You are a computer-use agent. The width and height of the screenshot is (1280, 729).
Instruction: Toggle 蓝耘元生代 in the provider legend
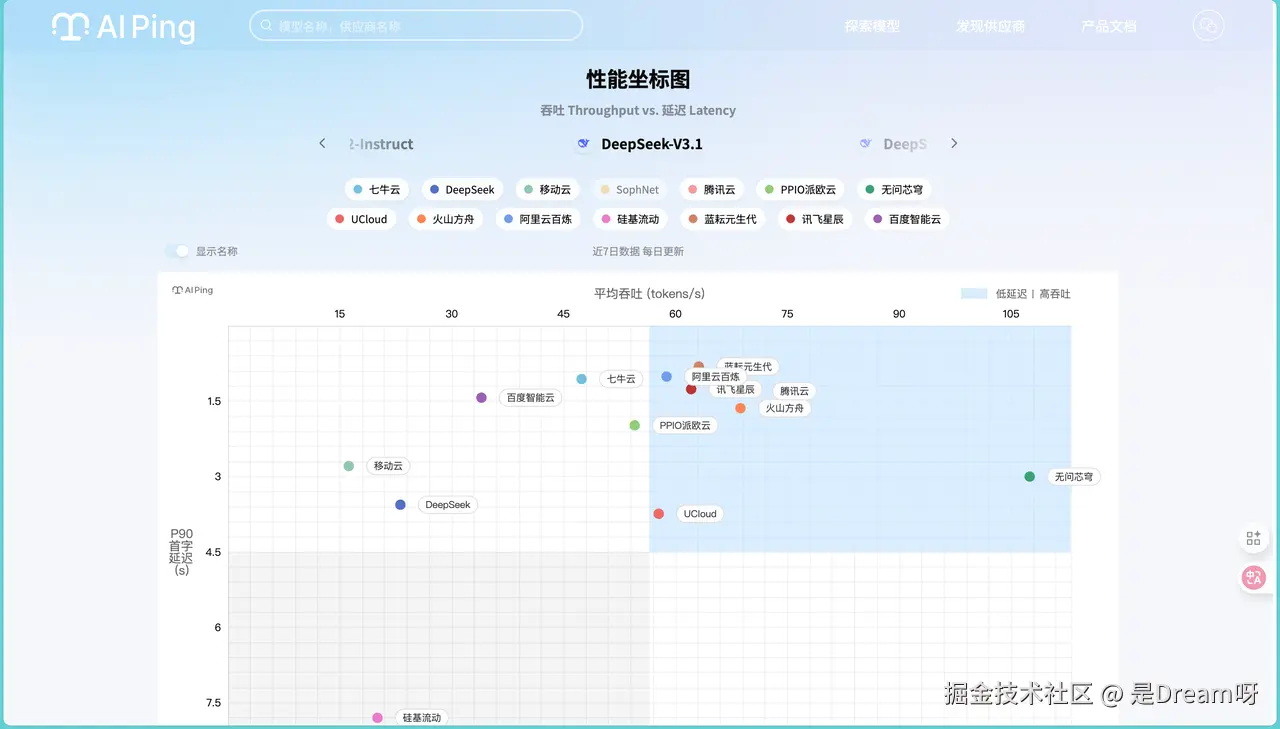pyautogui.click(x=723, y=219)
